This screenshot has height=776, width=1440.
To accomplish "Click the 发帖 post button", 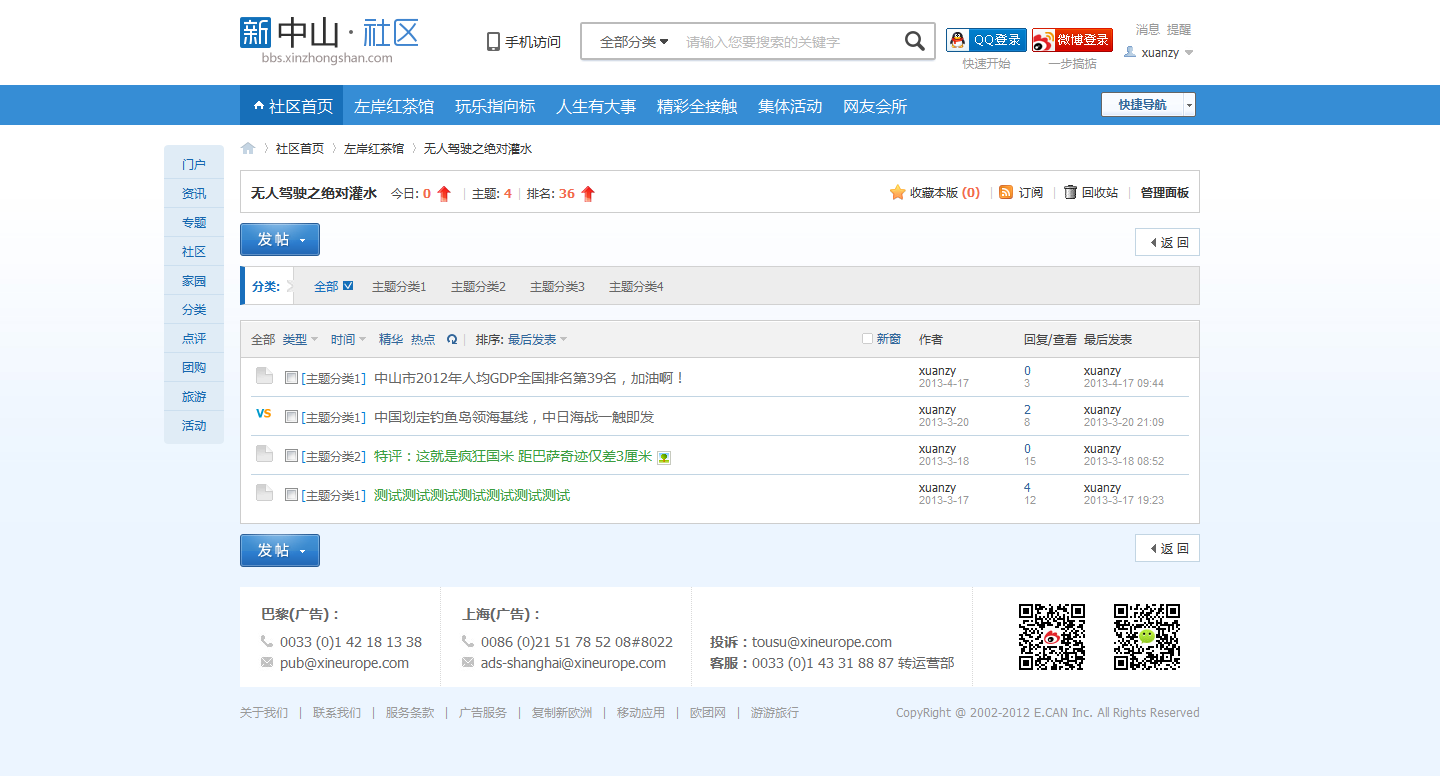I will pyautogui.click(x=274, y=239).
